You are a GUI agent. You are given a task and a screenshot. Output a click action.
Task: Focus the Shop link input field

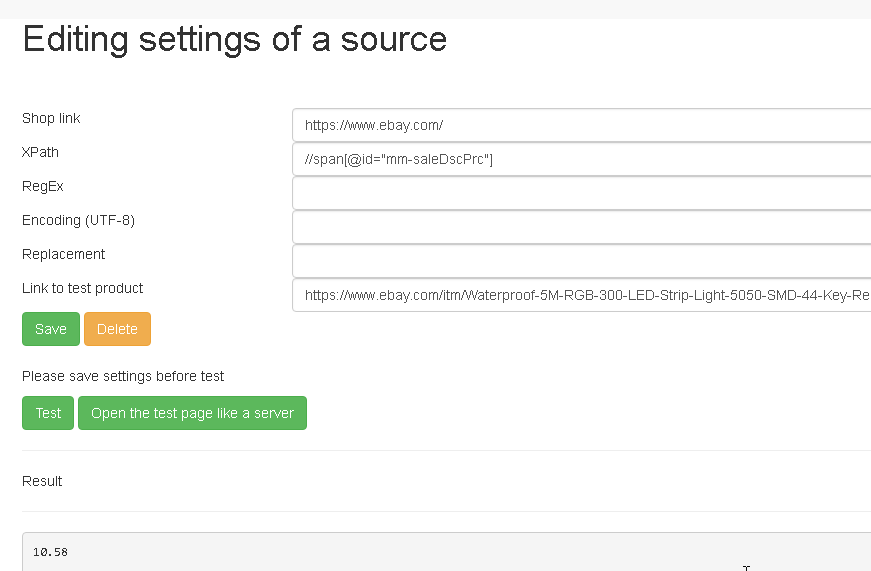(582, 125)
